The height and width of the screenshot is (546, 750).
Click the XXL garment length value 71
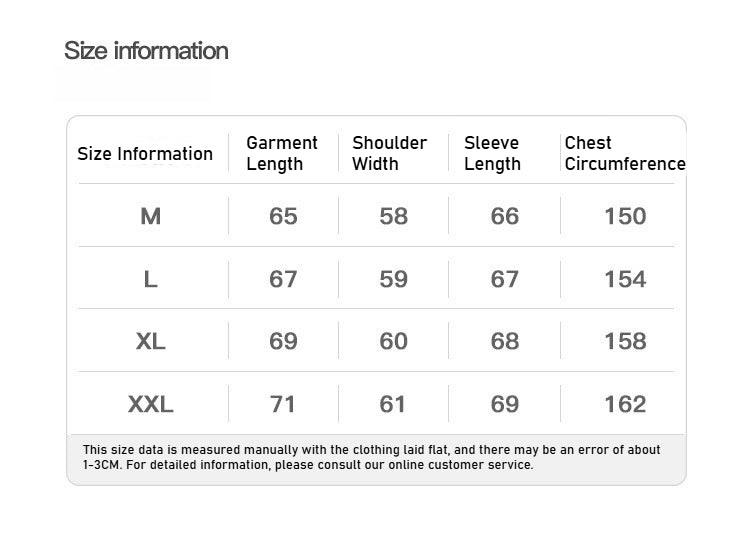click(283, 404)
